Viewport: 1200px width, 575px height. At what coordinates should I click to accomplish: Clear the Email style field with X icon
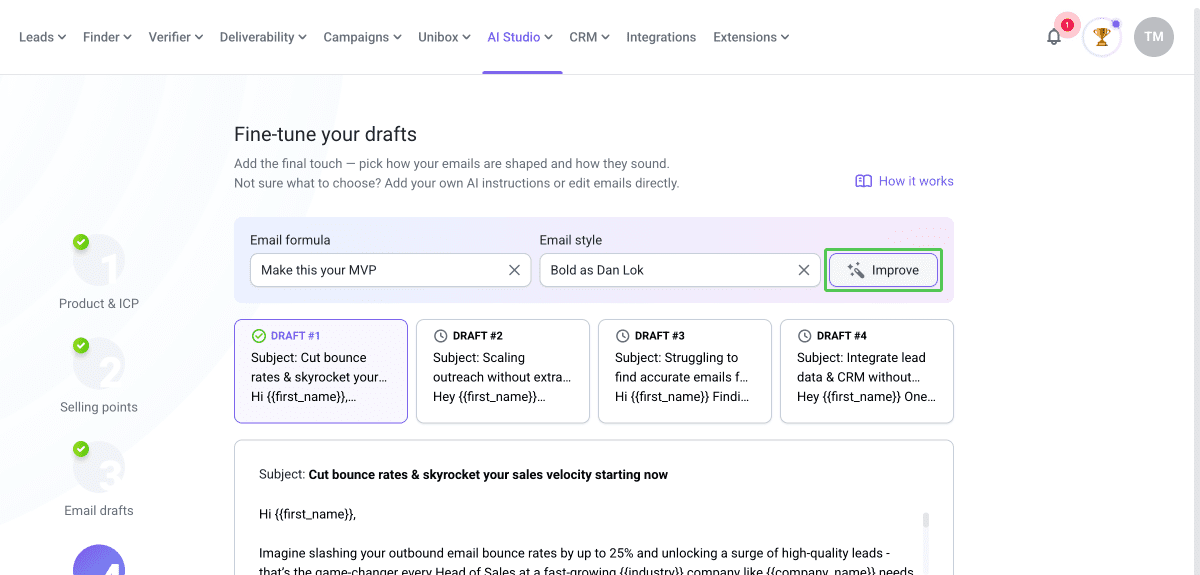[x=803, y=270]
